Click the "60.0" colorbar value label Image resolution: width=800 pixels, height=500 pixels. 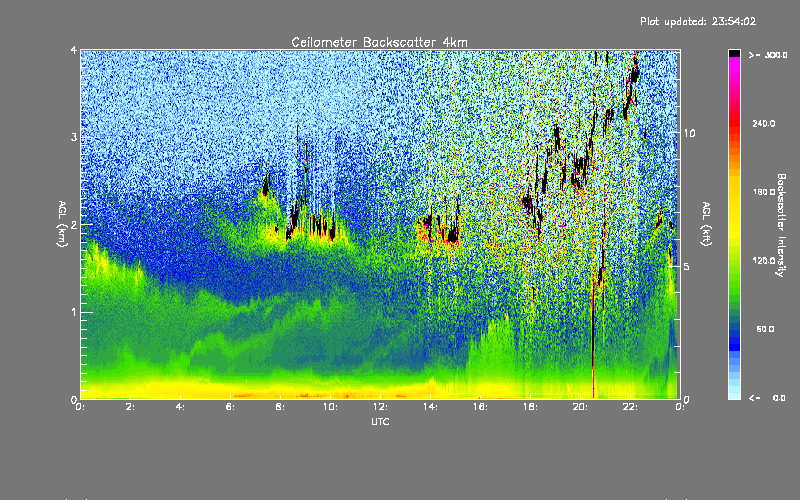(x=765, y=329)
